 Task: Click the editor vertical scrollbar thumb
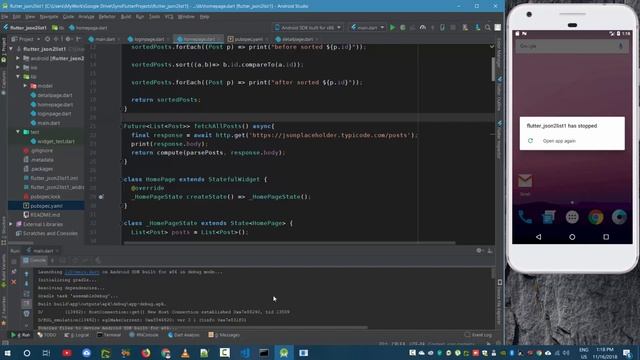click(x=493, y=69)
